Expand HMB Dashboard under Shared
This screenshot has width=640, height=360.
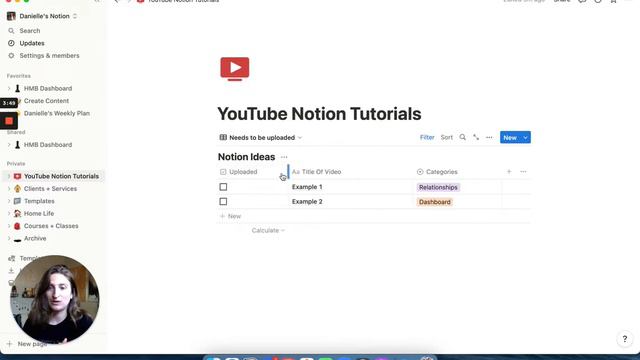coord(9,144)
